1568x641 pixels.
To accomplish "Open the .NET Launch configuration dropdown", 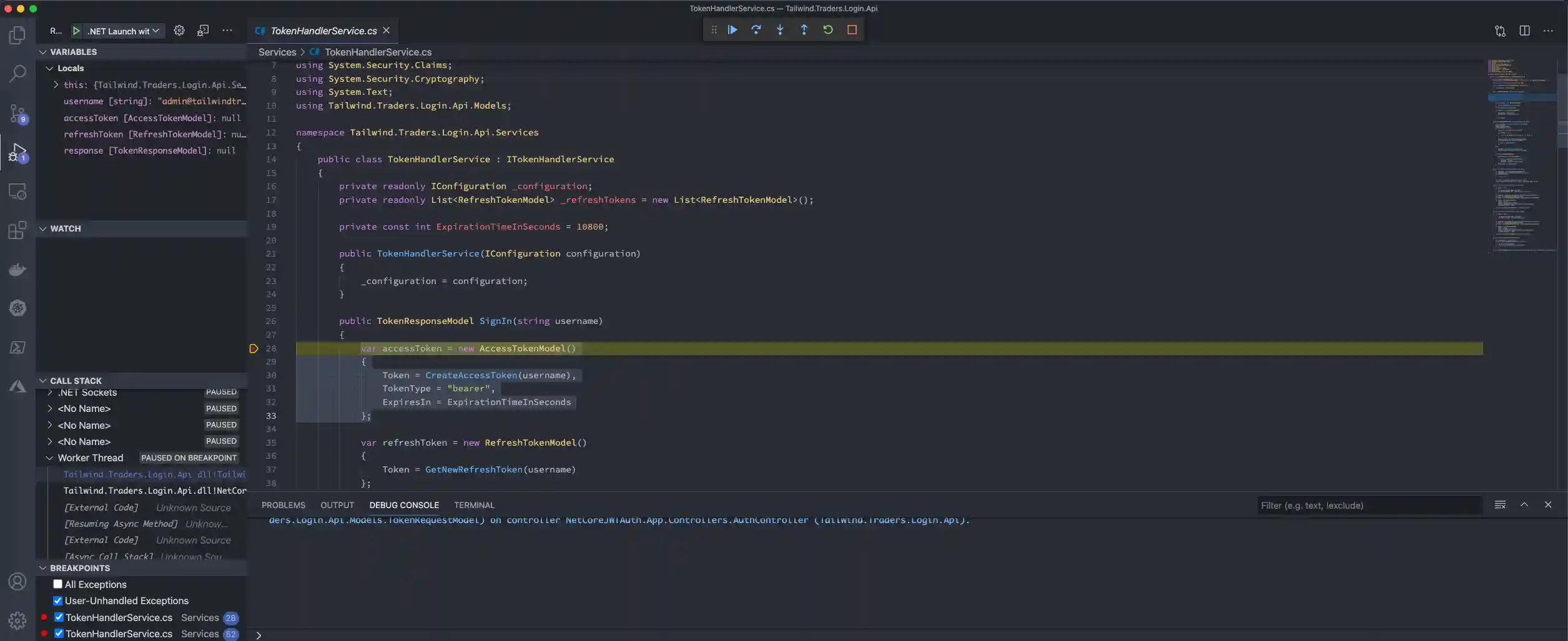I will point(156,31).
